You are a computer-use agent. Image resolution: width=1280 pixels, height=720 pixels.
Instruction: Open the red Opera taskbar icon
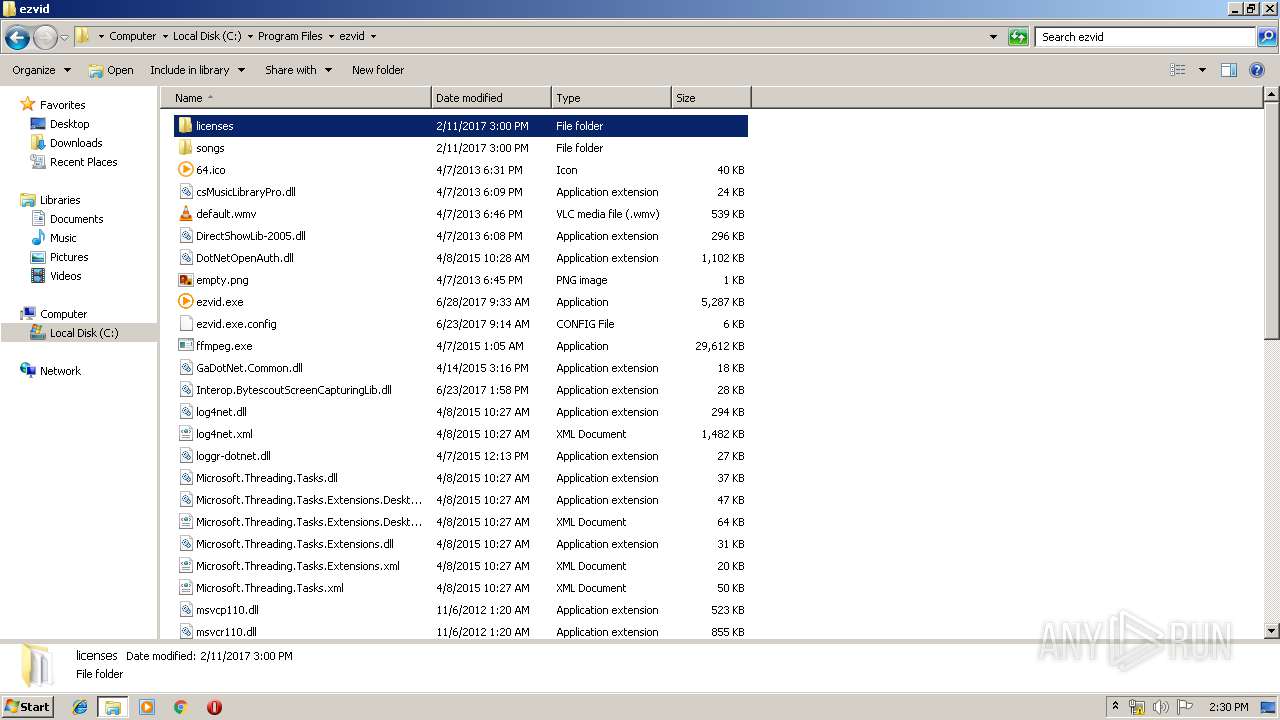point(214,707)
